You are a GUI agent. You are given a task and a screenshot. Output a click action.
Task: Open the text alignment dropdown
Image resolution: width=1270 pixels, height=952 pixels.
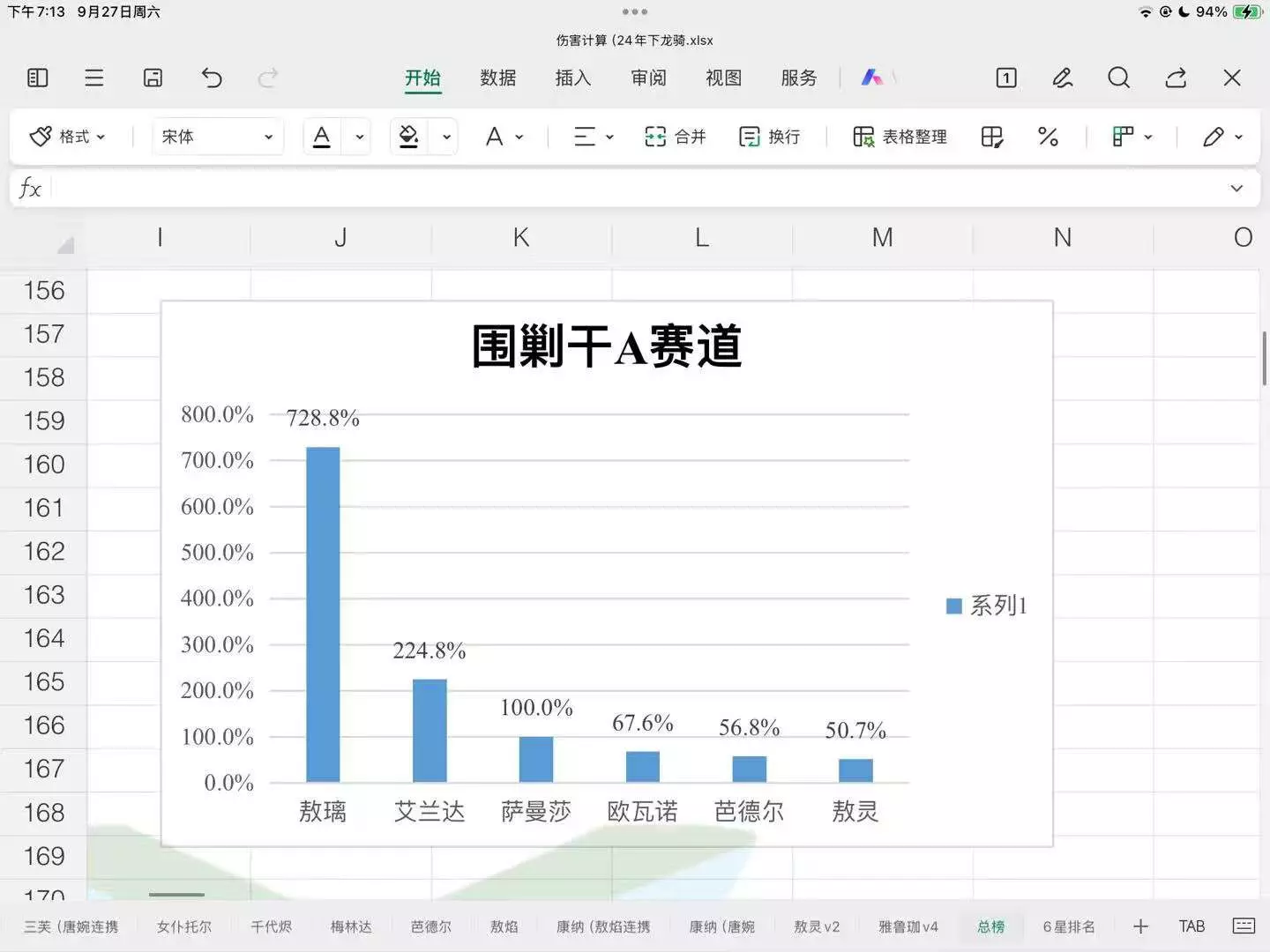coord(594,137)
